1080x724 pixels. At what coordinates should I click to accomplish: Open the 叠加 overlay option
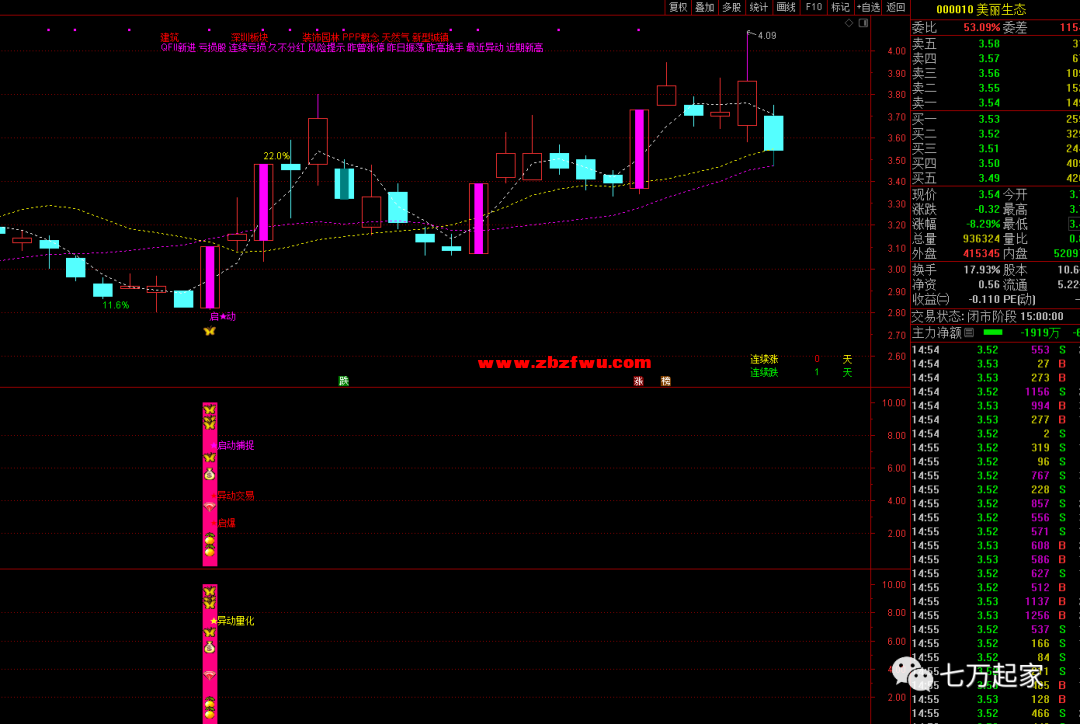705,7
